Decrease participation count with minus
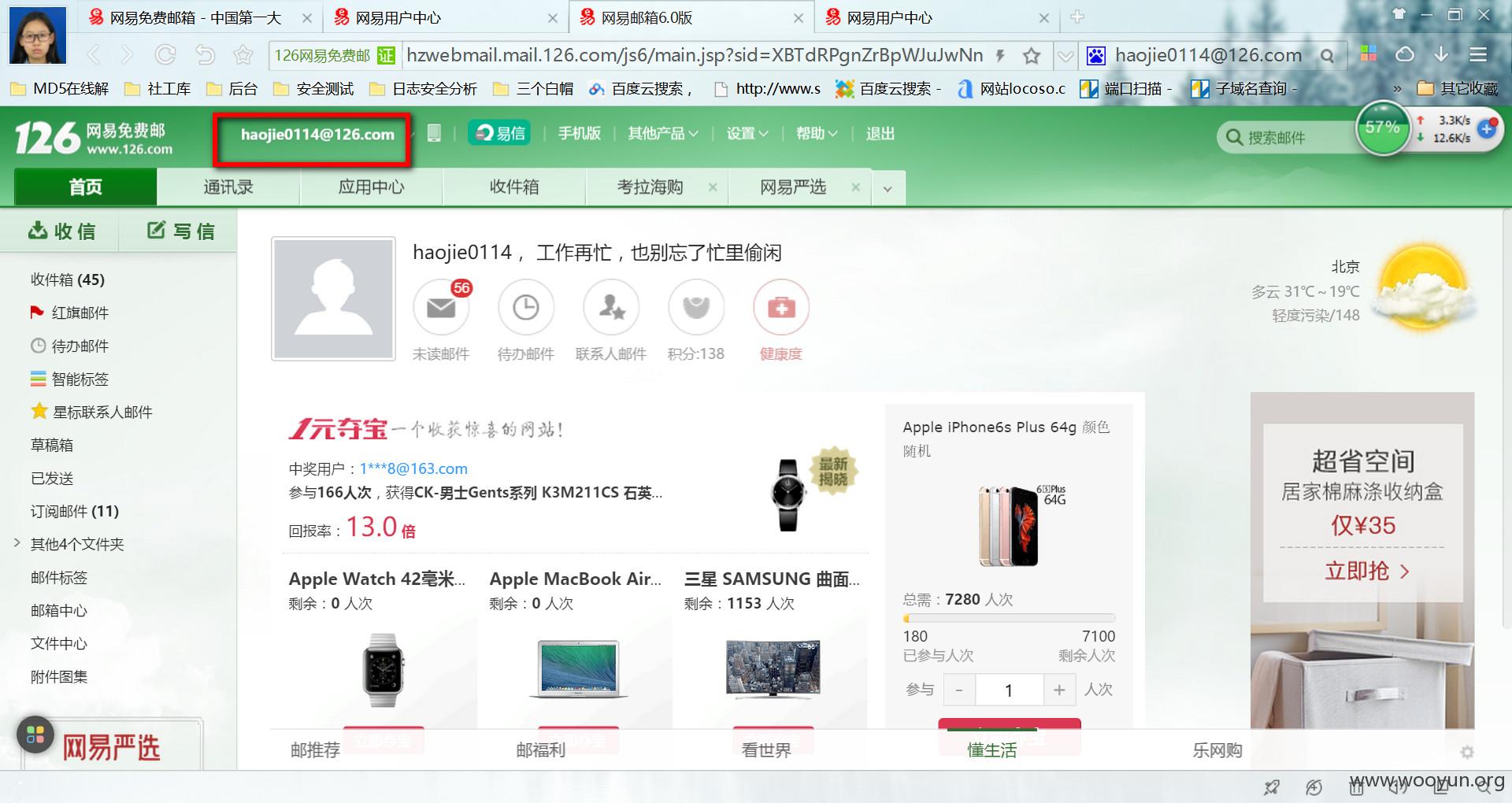The image size is (1512, 803). (x=958, y=690)
